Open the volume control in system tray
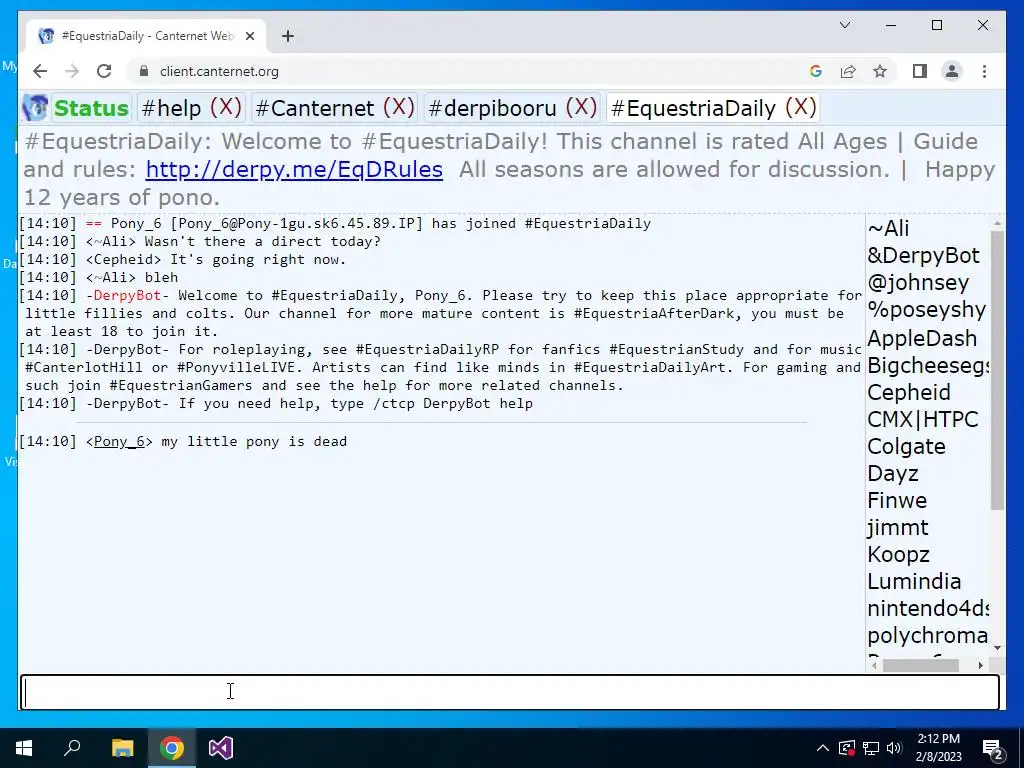The height and width of the screenshot is (768, 1024). pos(895,748)
